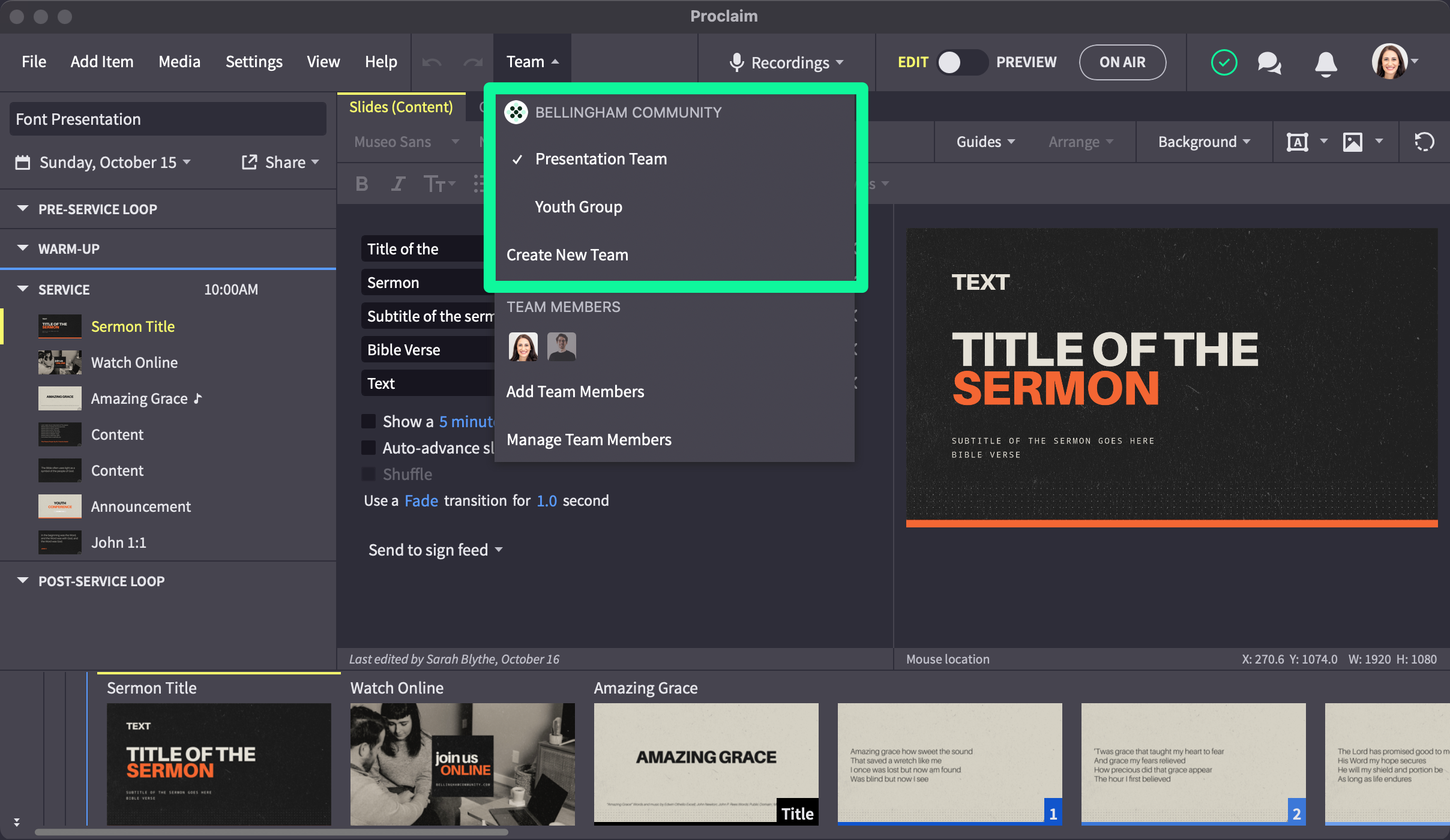Toggle italic text formatting
The image size is (1450, 840).
(398, 184)
